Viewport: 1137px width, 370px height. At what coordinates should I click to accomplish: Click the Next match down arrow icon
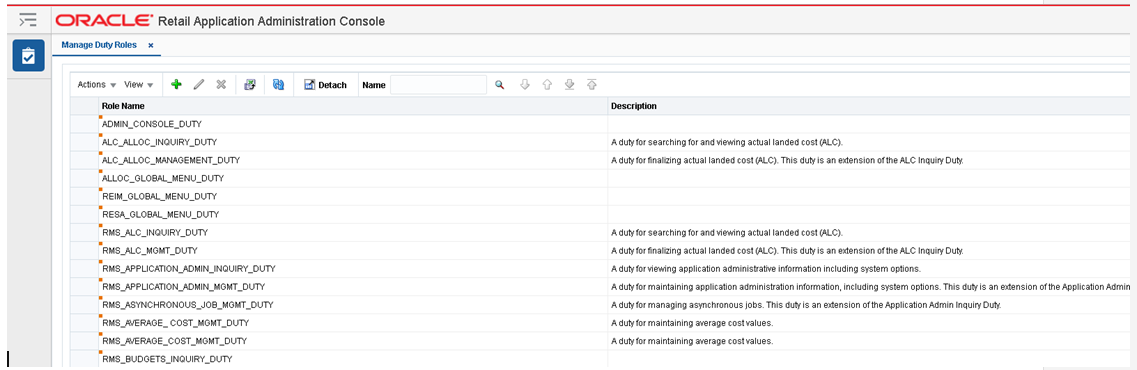(526, 85)
